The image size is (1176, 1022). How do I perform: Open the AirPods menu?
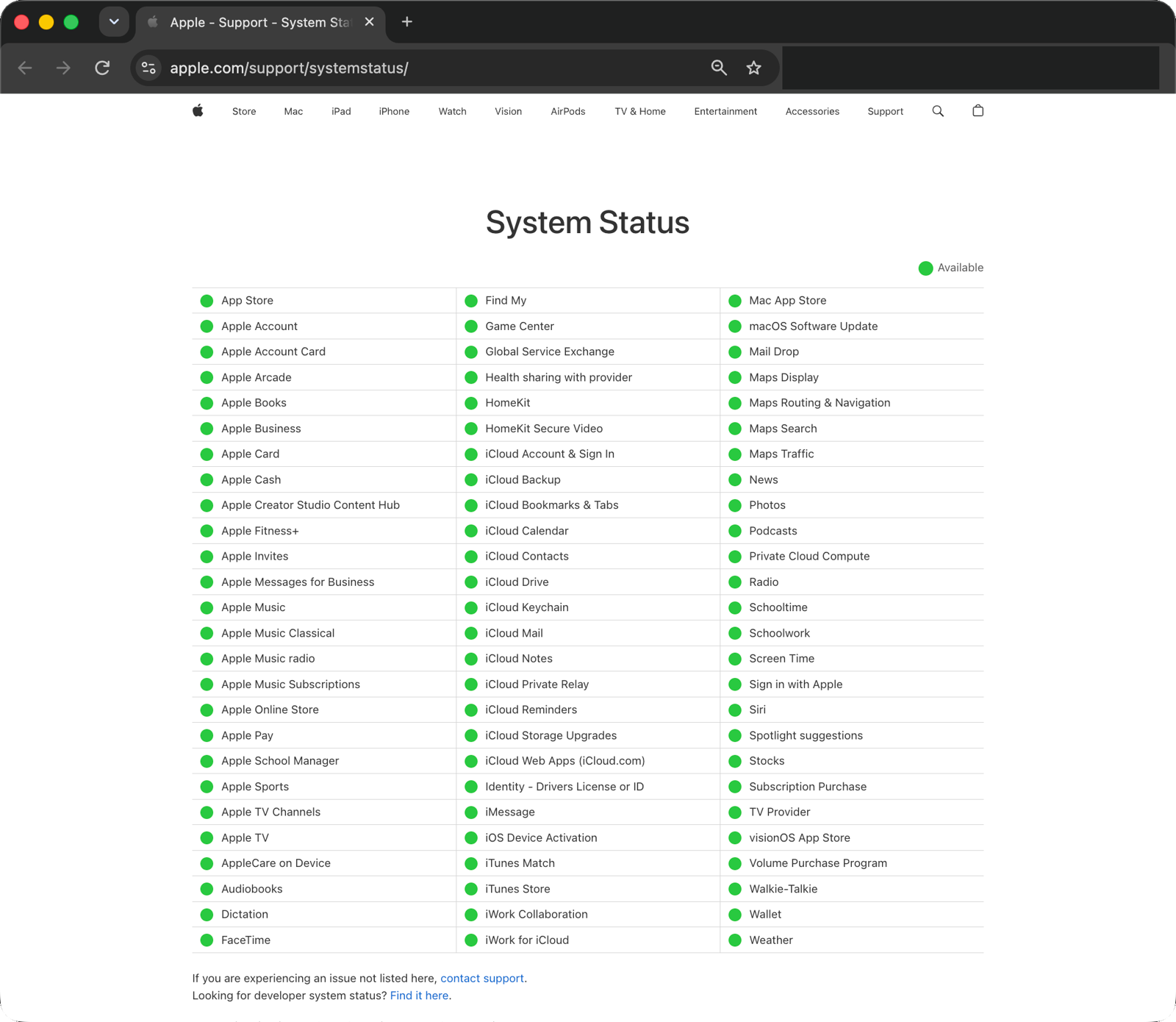pos(568,112)
